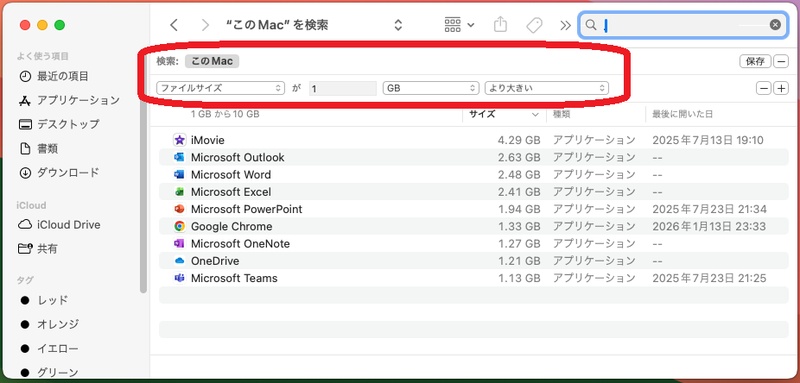Click the Microsoft Excel icon
This screenshot has width=800, height=383.
coord(179,192)
